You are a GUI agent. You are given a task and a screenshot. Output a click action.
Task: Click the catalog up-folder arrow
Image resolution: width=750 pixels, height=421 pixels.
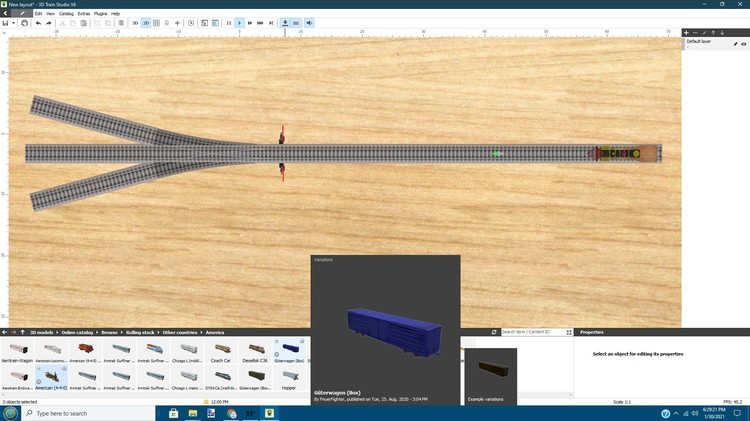(x=22, y=332)
